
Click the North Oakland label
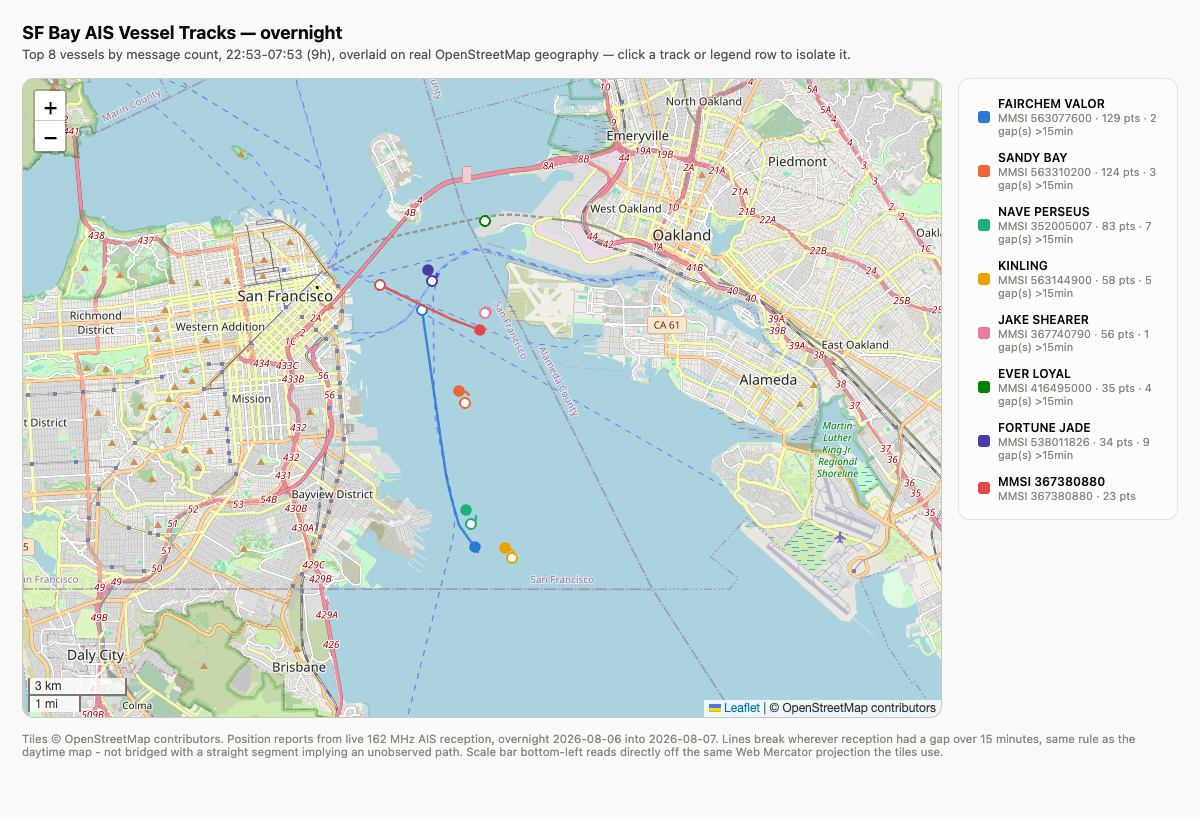[x=704, y=102]
